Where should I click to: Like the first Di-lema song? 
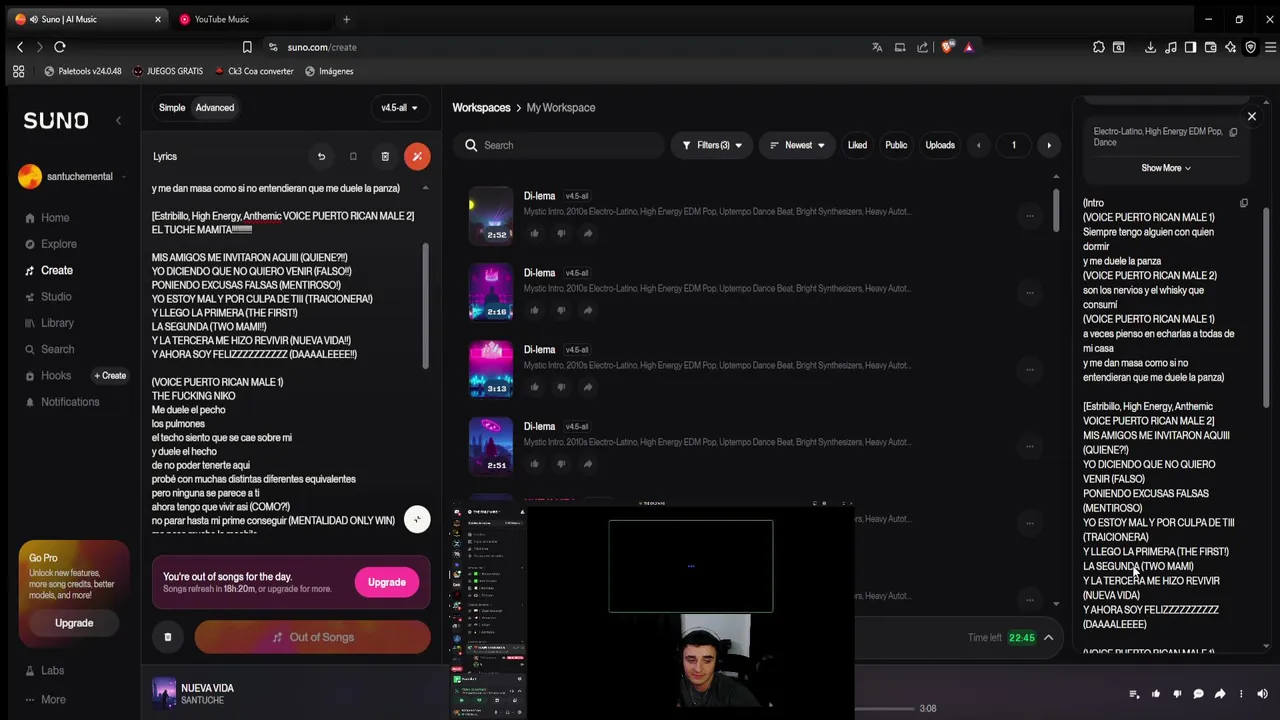point(534,233)
